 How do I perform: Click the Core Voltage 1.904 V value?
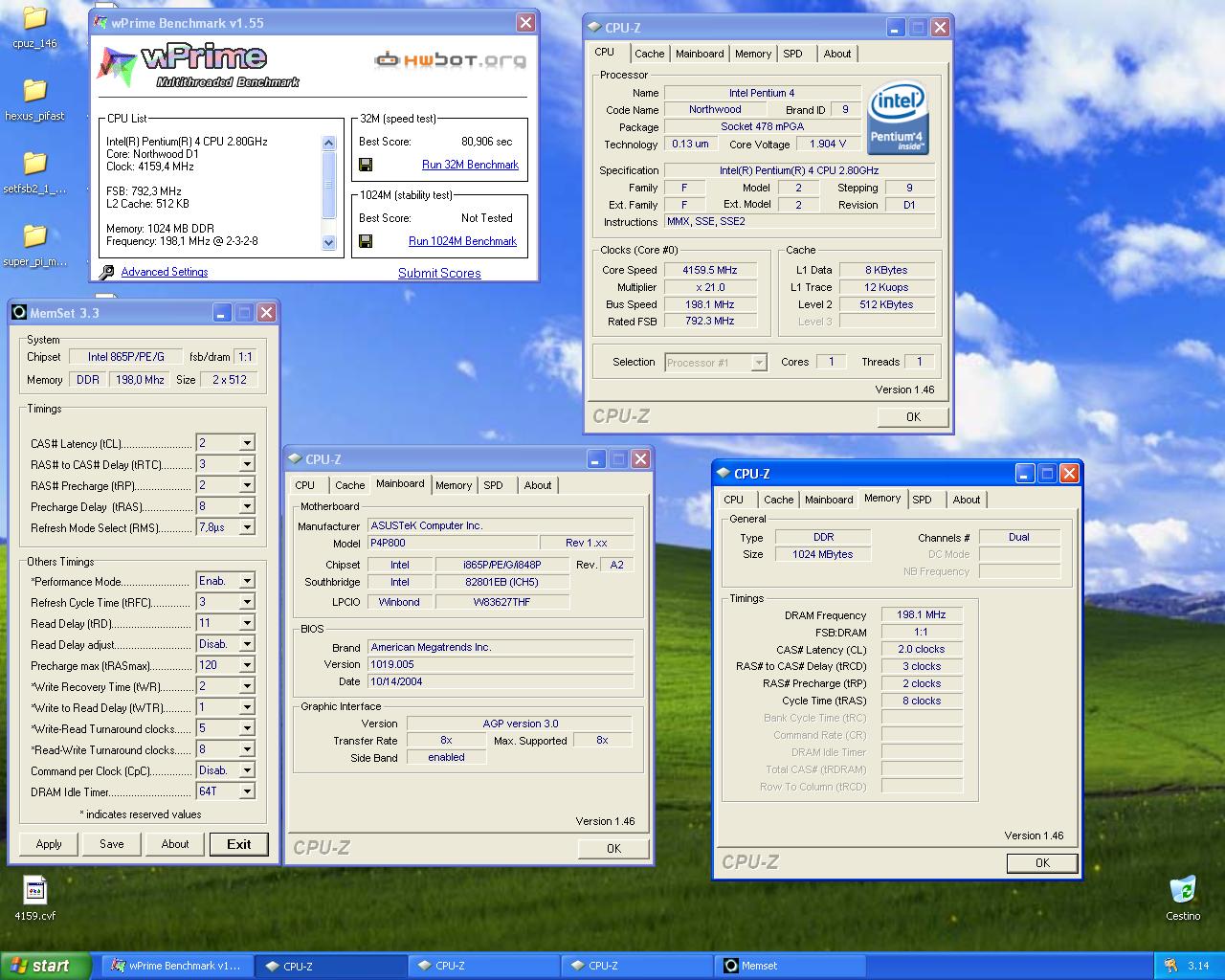(828, 144)
